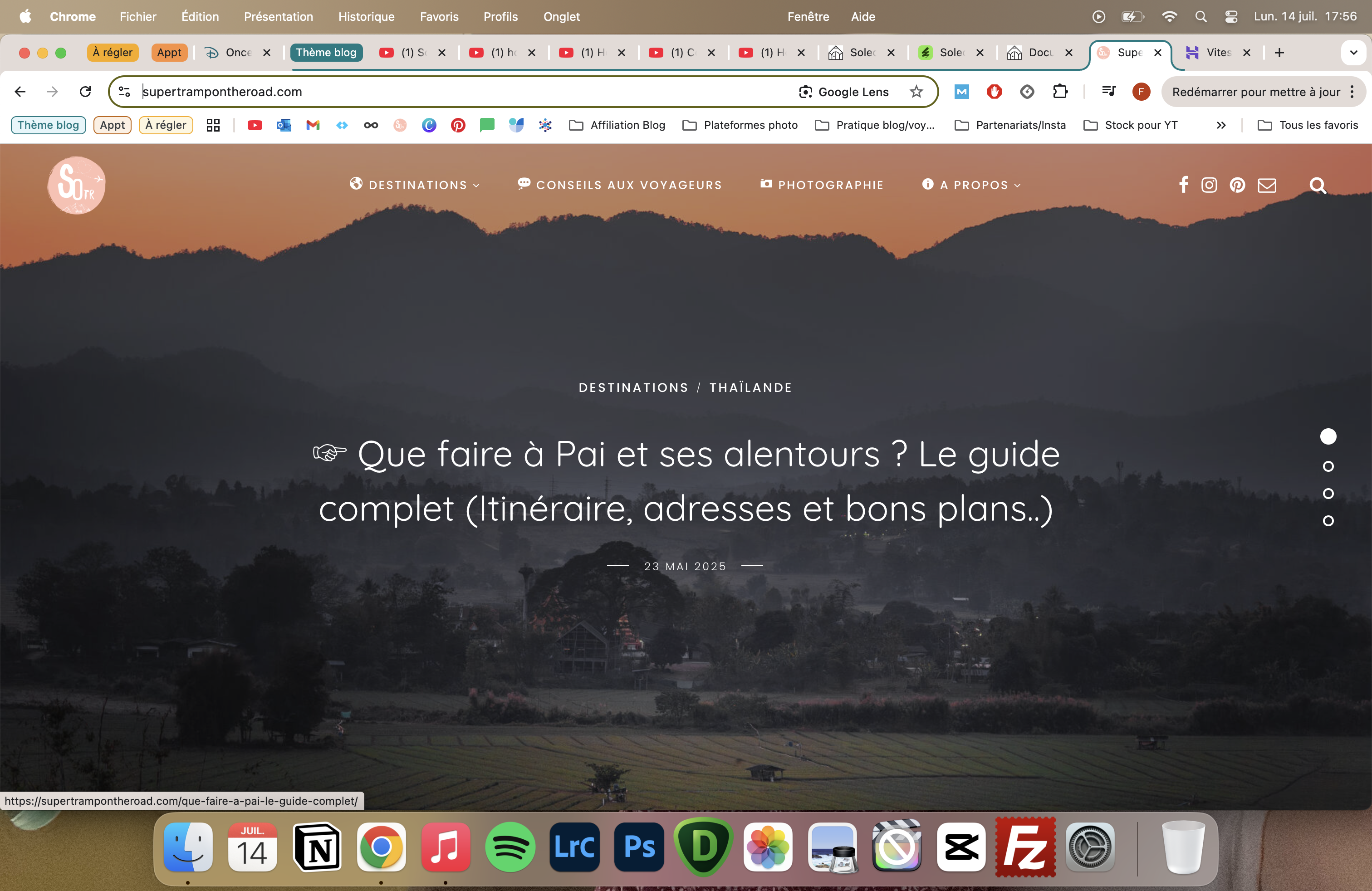This screenshot has height=891, width=1372.
Task: Open the tab groups grid icon in the bookmarks bar
Action: click(213, 125)
